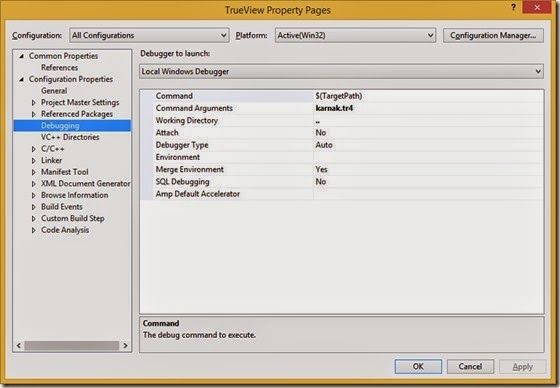Image resolution: width=560 pixels, height=388 pixels.
Task: Select General under Configuration Properties
Action: coord(54,91)
